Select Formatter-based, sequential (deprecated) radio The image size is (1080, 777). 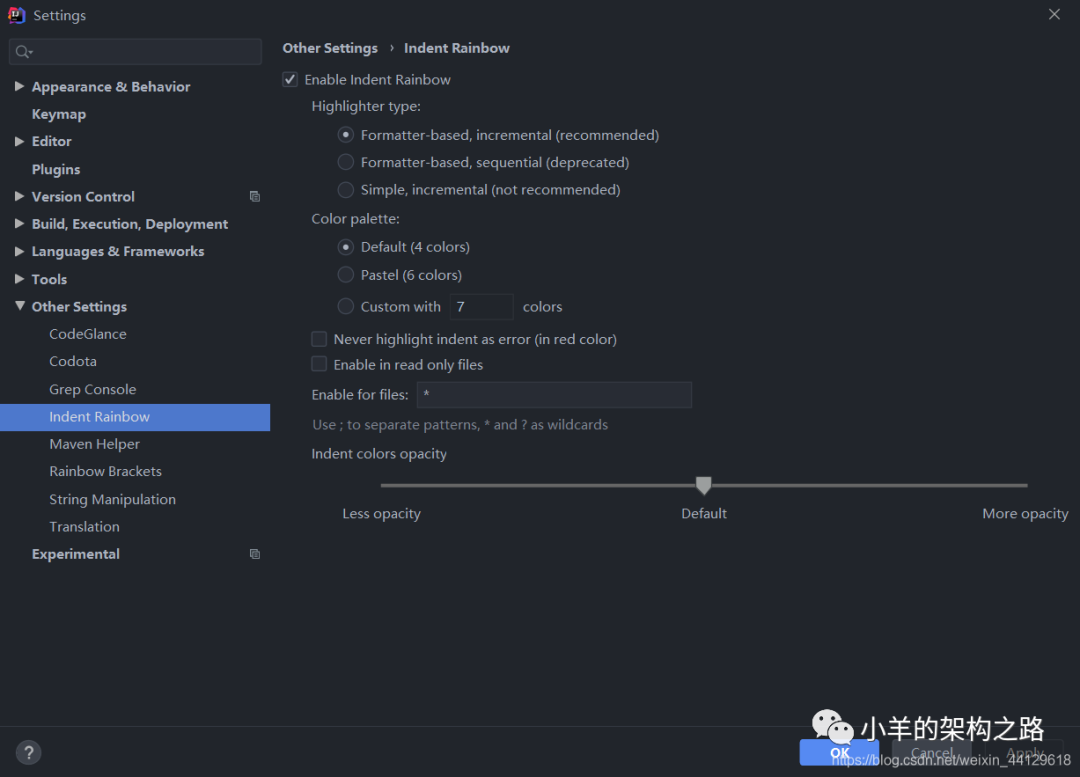click(x=346, y=162)
